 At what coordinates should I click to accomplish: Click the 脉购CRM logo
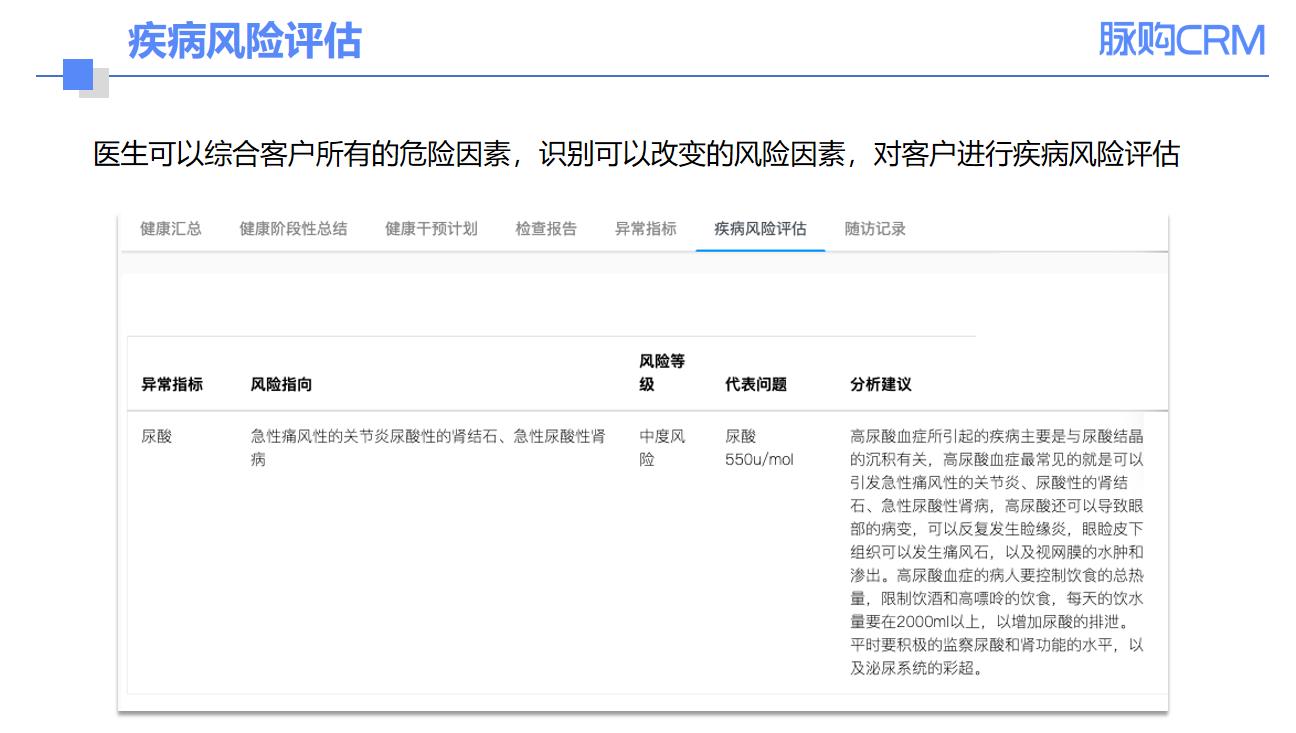point(1181,41)
